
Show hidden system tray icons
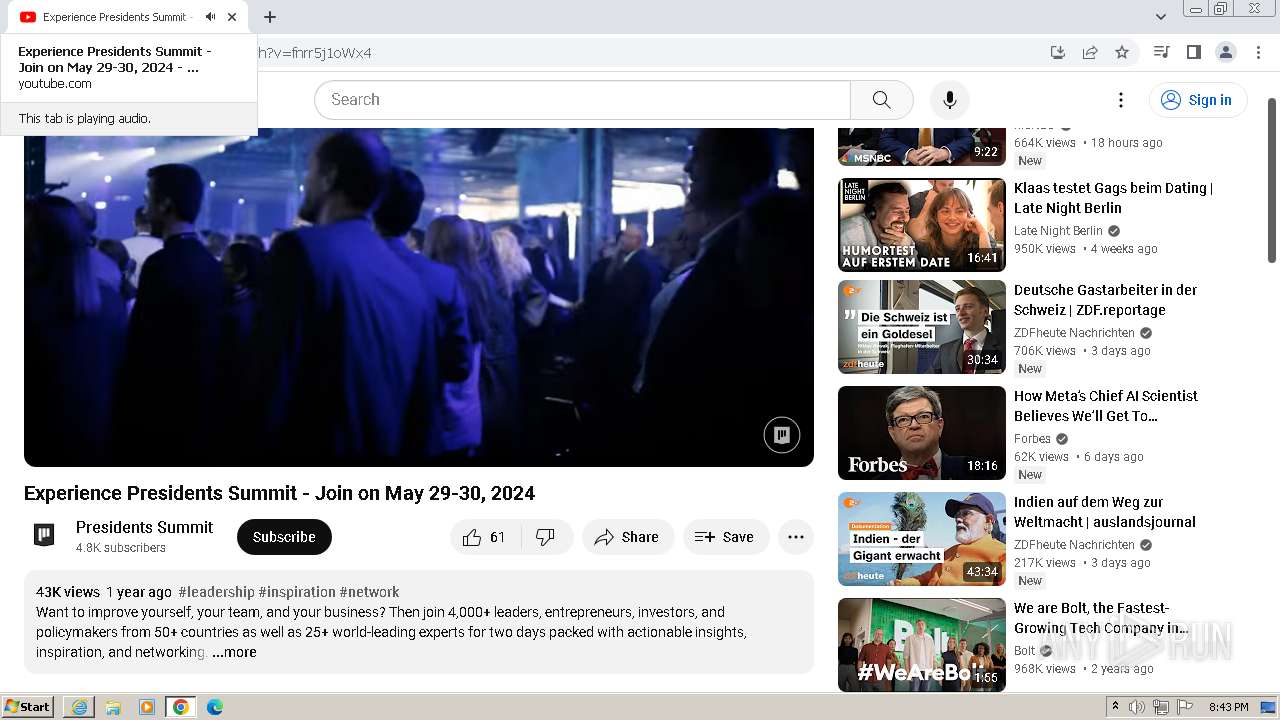[1116, 707]
